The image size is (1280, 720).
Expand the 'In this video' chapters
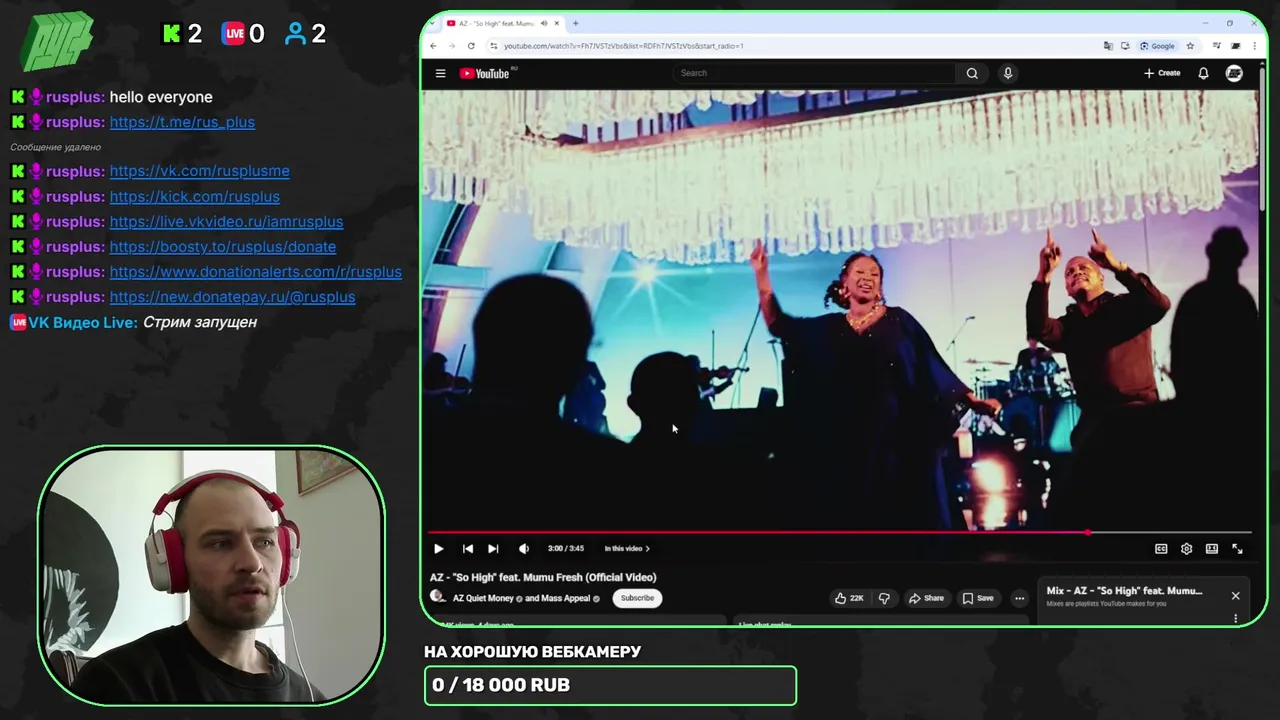click(x=627, y=548)
